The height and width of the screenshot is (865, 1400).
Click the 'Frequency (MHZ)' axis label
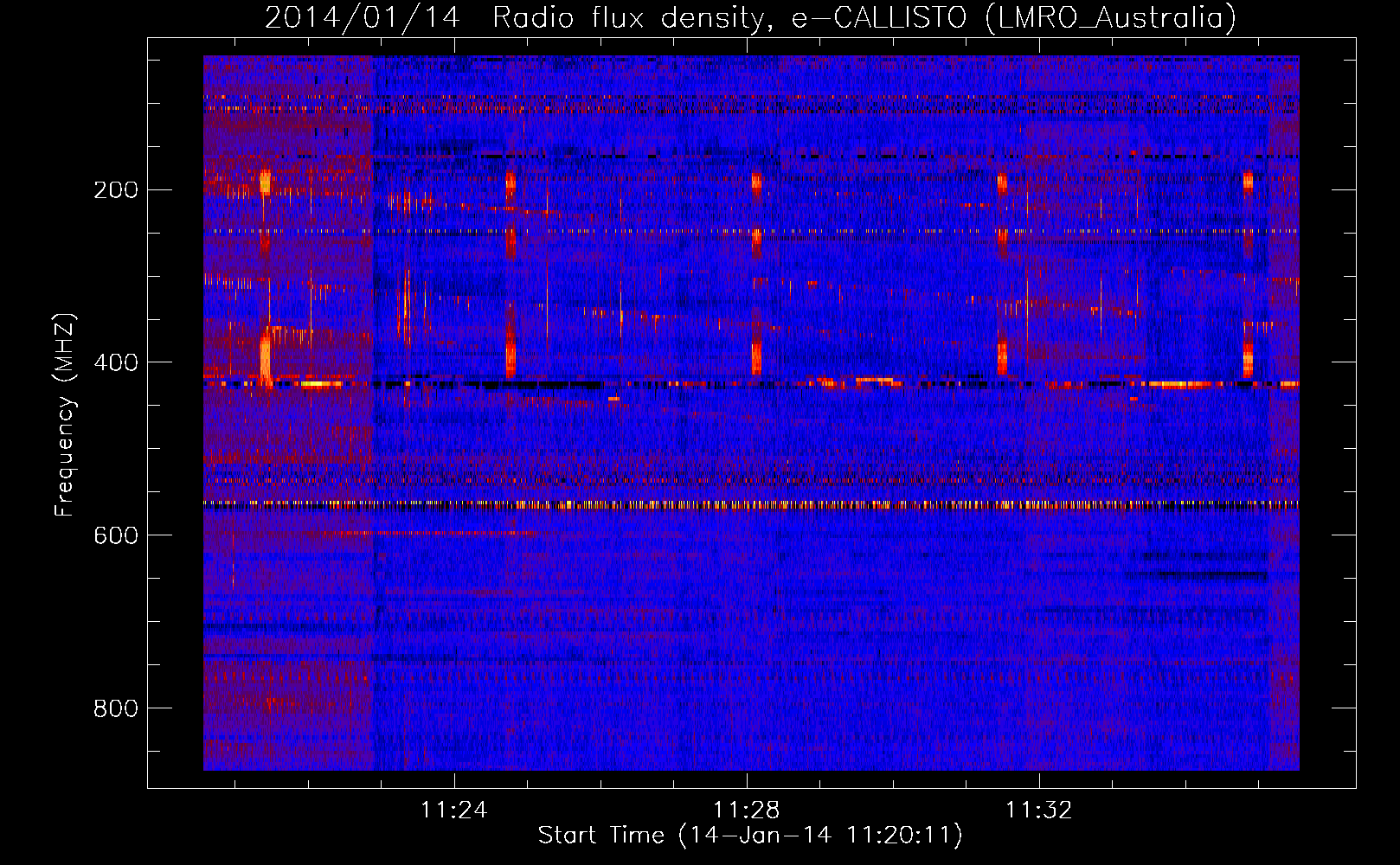point(65,414)
